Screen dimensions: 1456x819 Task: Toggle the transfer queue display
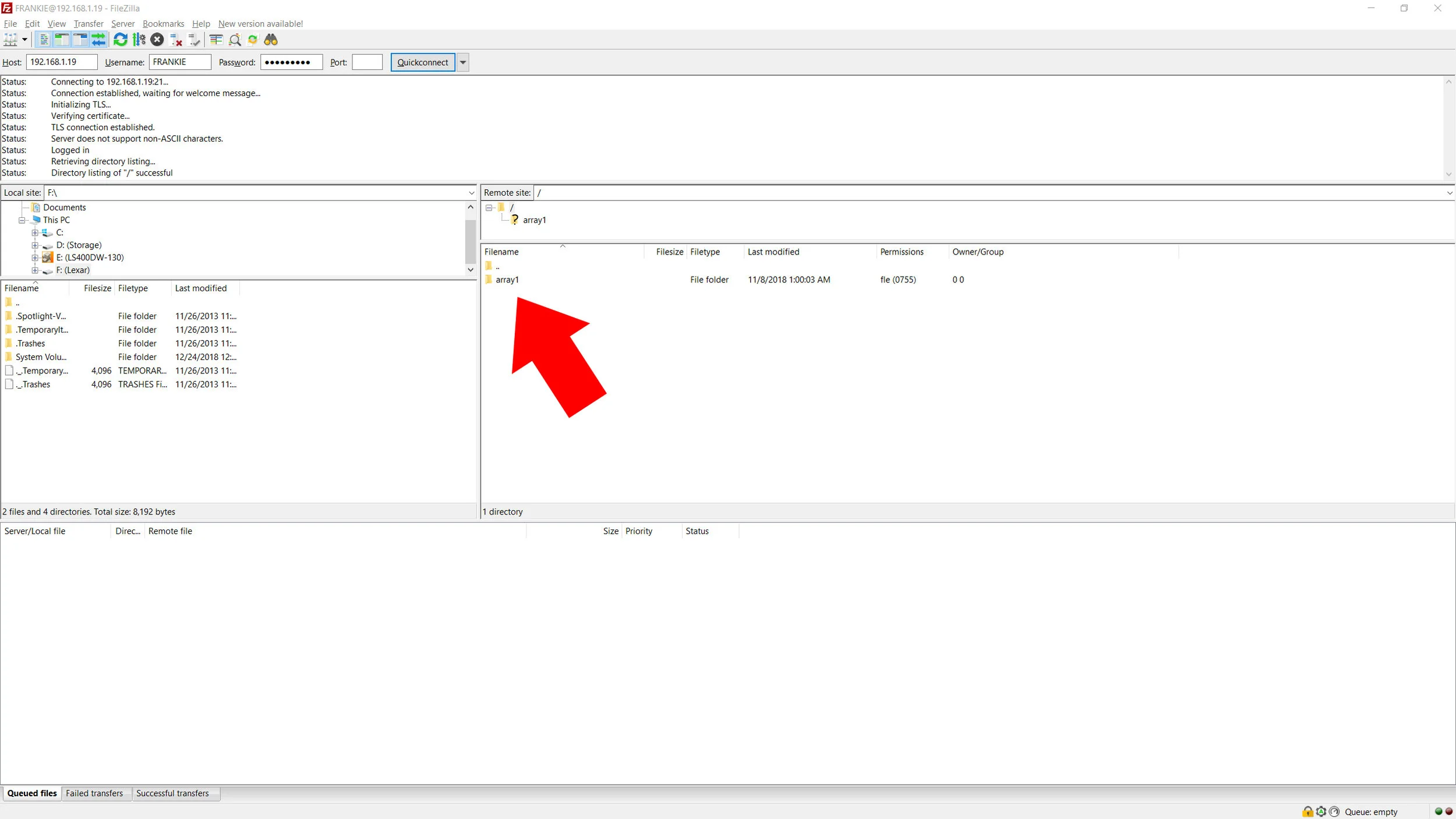98,40
